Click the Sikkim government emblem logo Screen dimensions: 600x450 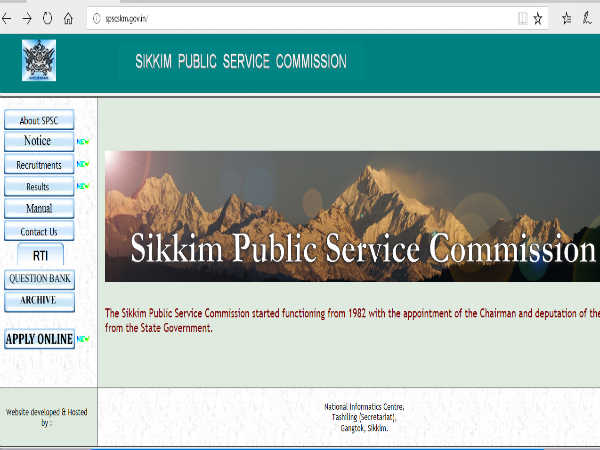(x=39, y=61)
